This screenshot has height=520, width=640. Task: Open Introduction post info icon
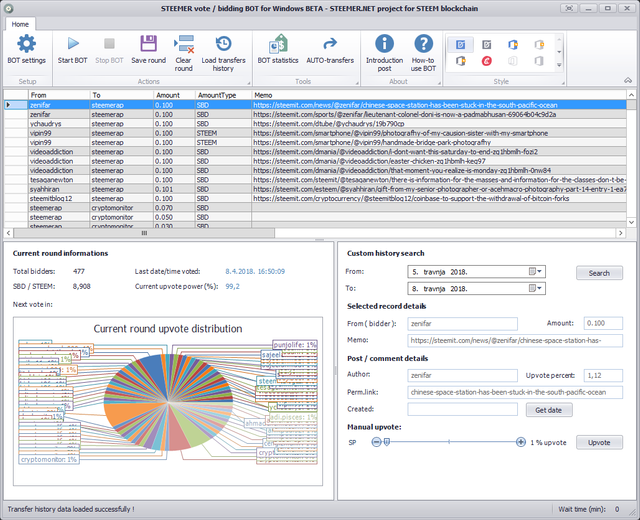click(384, 43)
